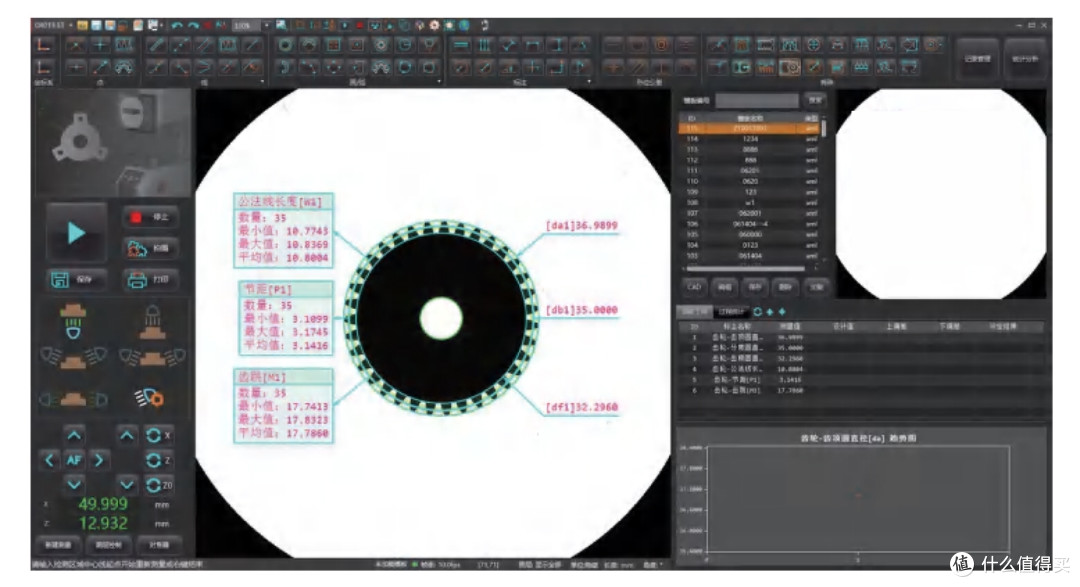
Task: Click the program number search input field
Action: pyautogui.click(x=756, y=101)
